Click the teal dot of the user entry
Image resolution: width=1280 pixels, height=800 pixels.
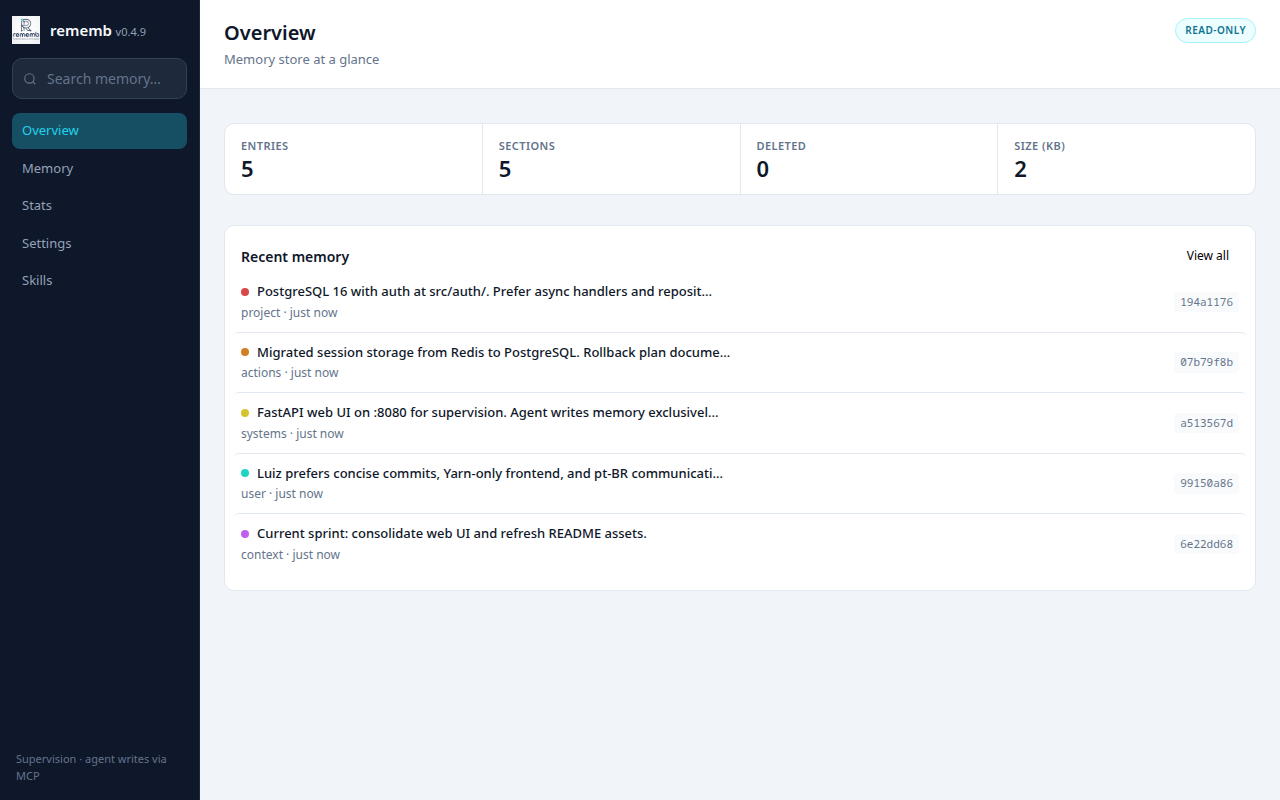(245, 473)
